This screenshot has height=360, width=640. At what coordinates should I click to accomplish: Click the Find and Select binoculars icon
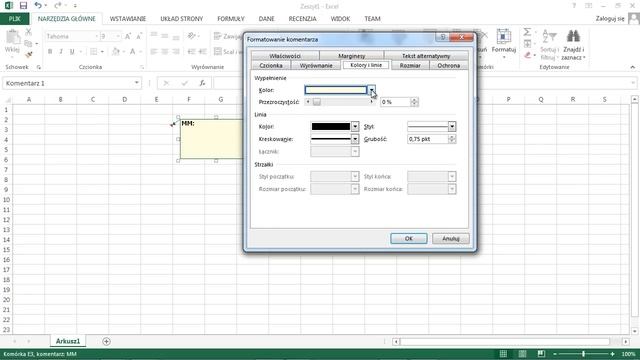pyautogui.click(x=573, y=36)
